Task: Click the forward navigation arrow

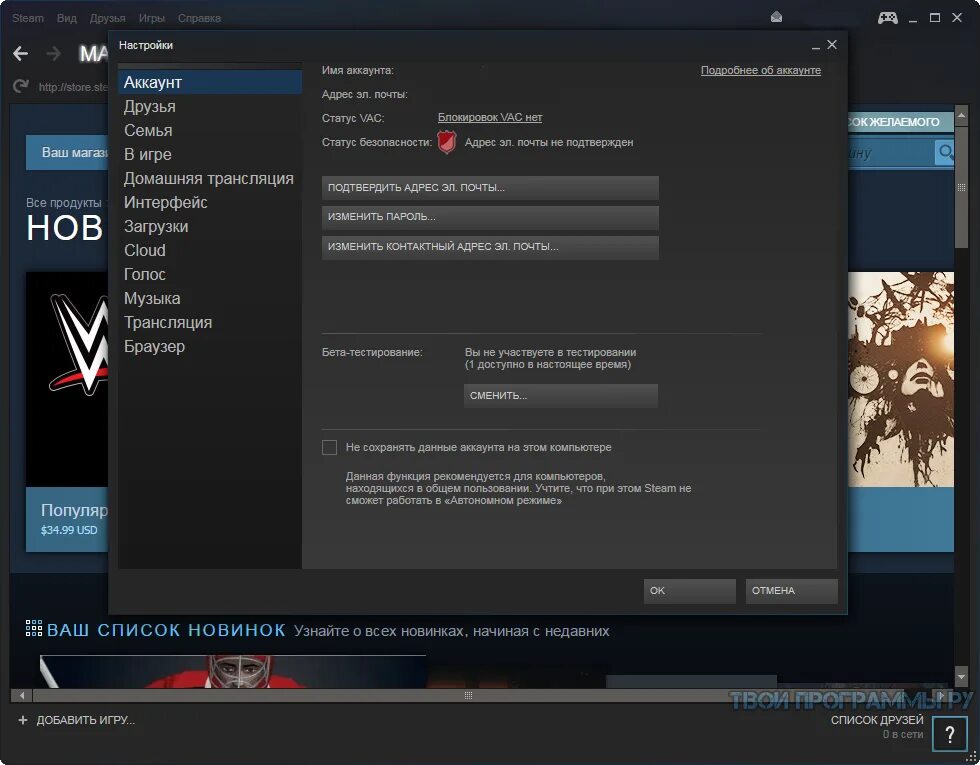Action: (x=54, y=54)
